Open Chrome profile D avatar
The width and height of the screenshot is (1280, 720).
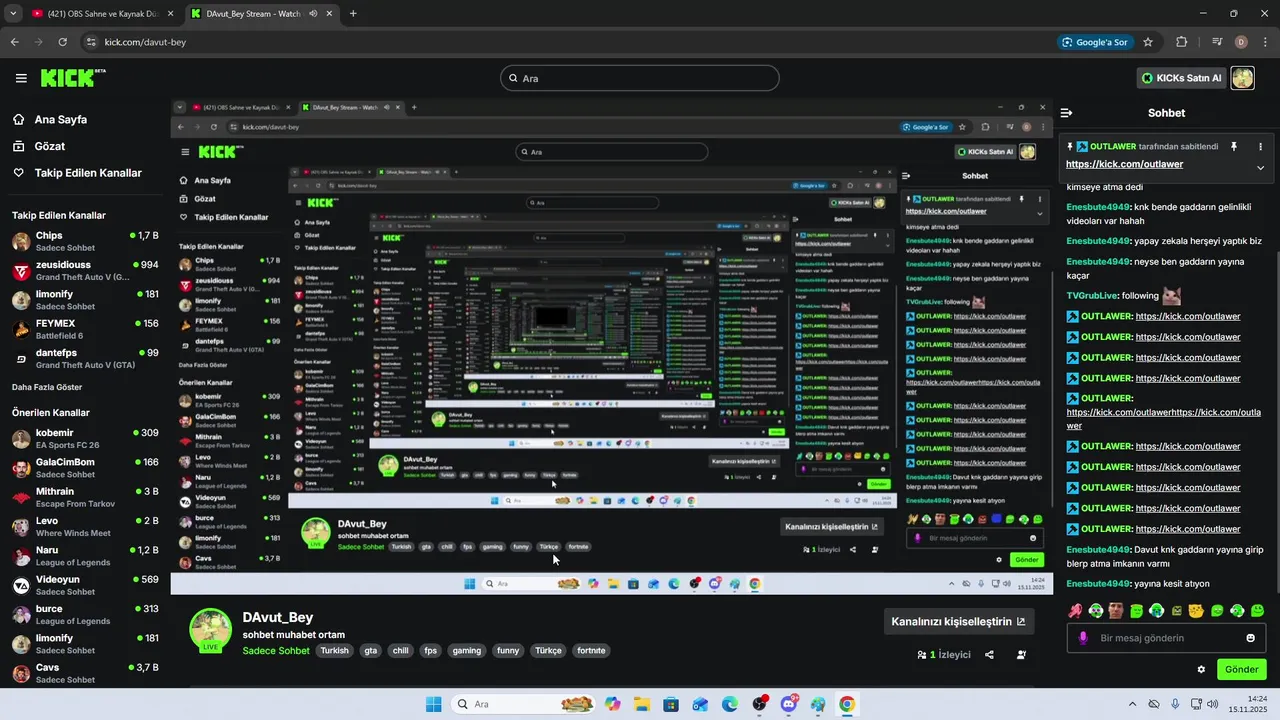pos(1241,42)
